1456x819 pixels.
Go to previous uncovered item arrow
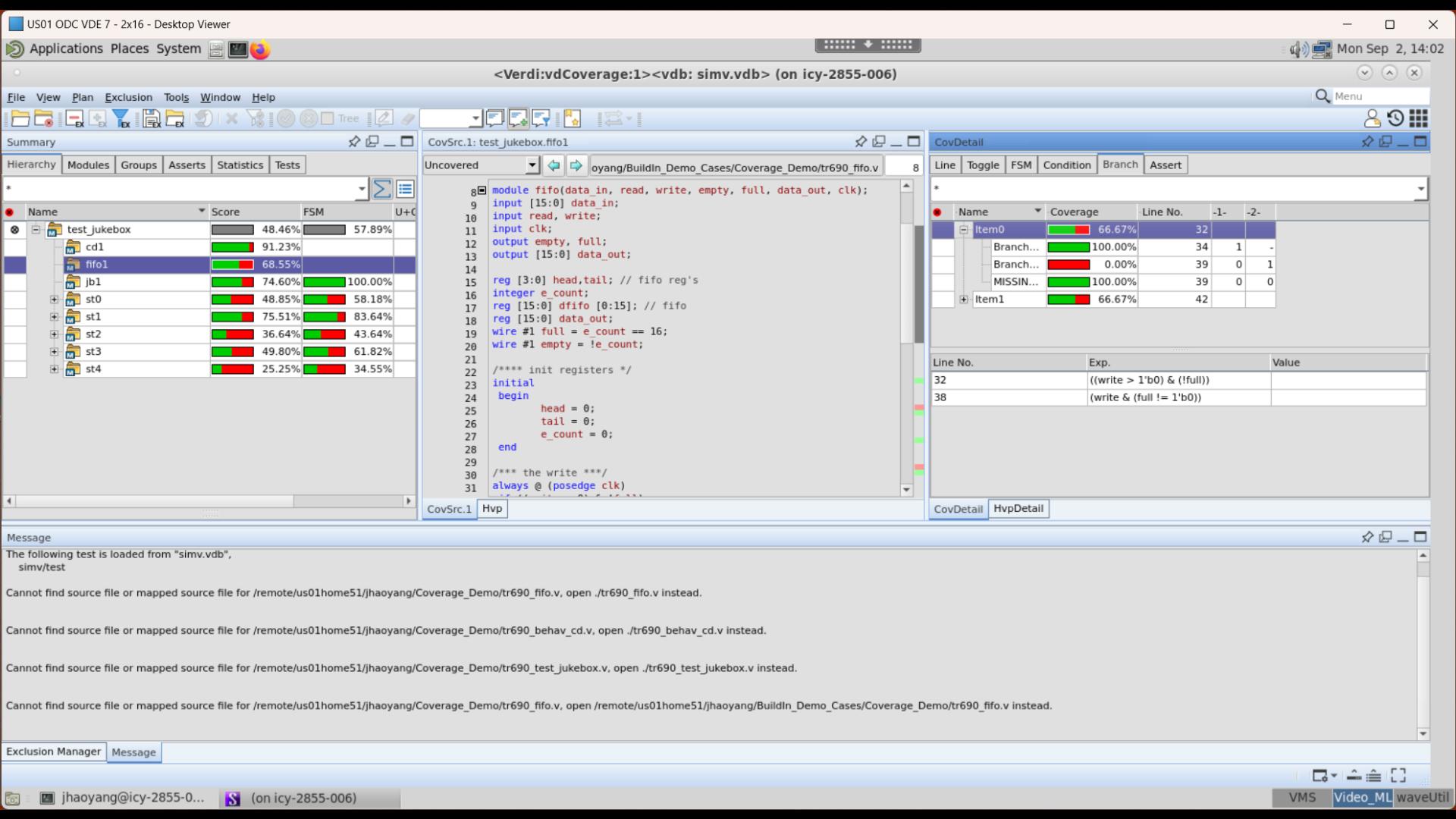pos(554,165)
